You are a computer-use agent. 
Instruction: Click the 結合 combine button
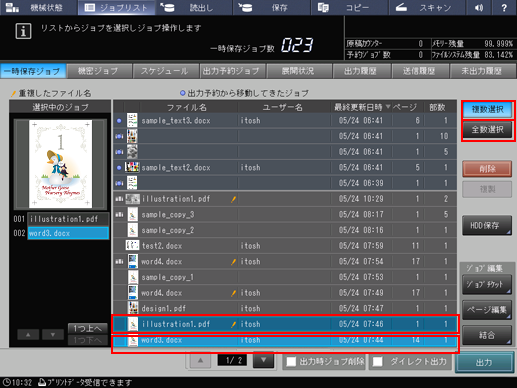click(487, 335)
